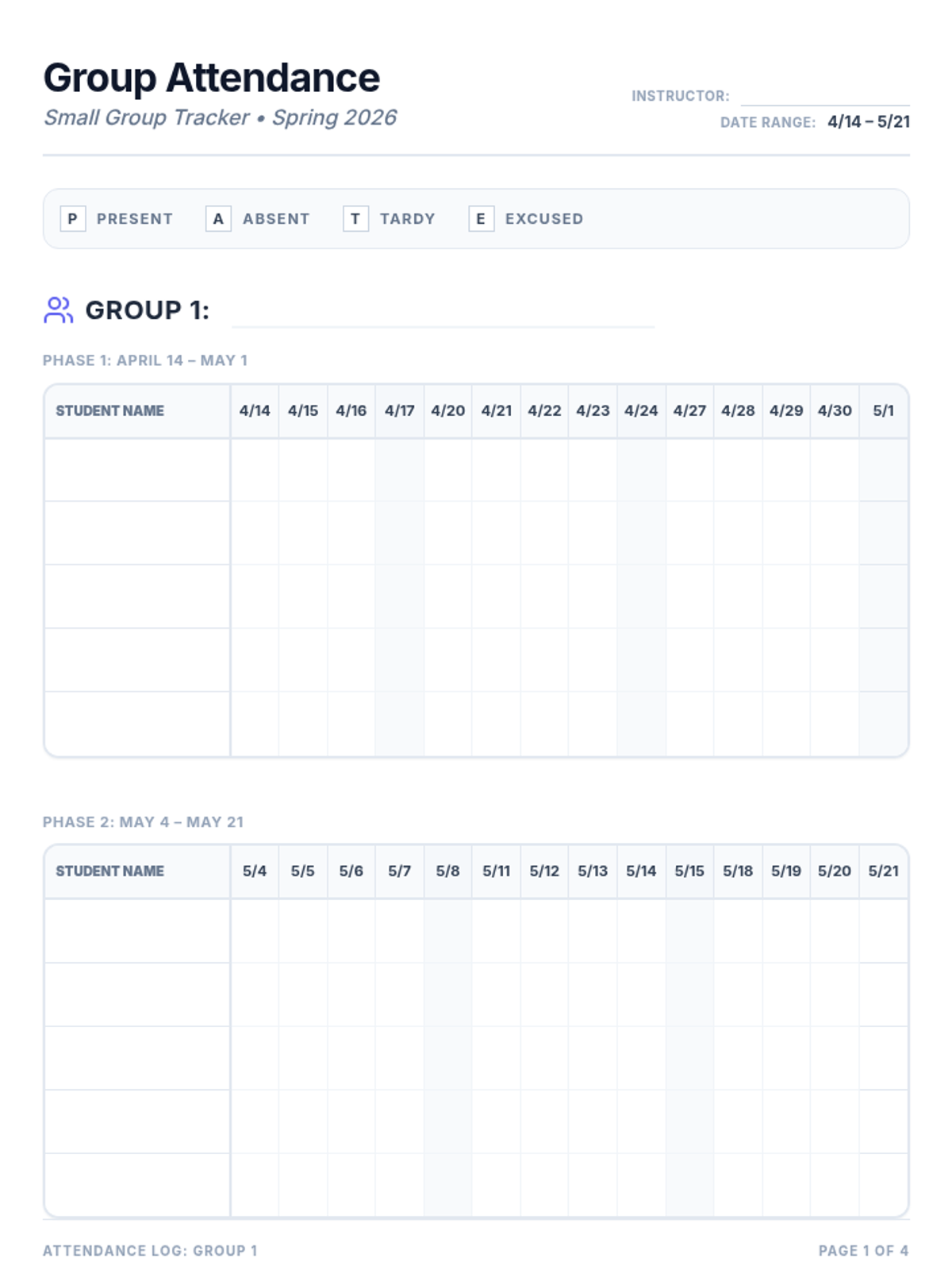Click the E excused legend box
This screenshot has height=1270, width=952.
coord(481,218)
